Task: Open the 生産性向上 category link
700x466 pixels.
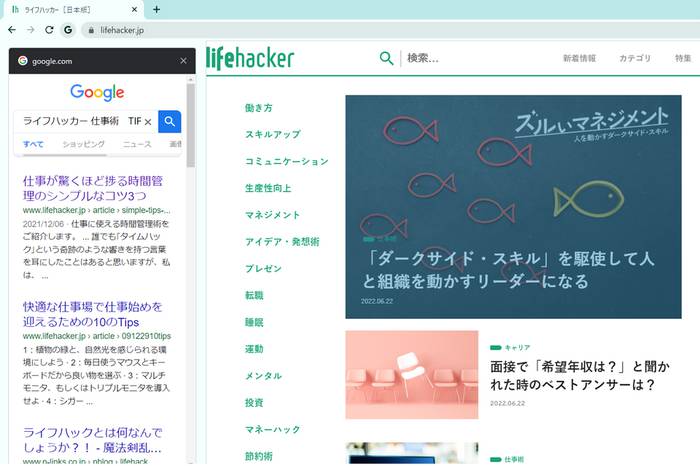Action: coord(268,188)
